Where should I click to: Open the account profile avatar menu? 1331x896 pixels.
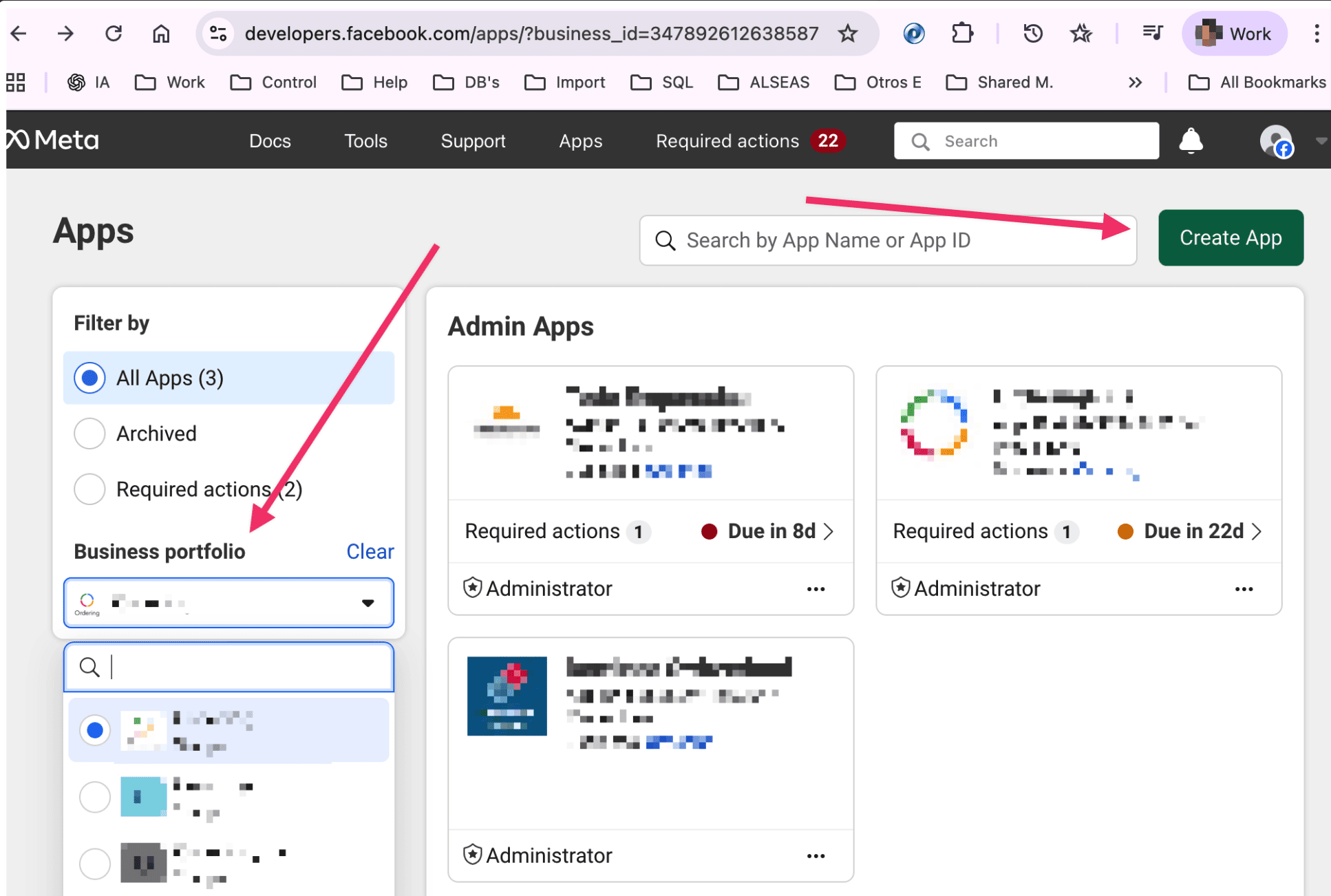pyautogui.click(x=1277, y=140)
